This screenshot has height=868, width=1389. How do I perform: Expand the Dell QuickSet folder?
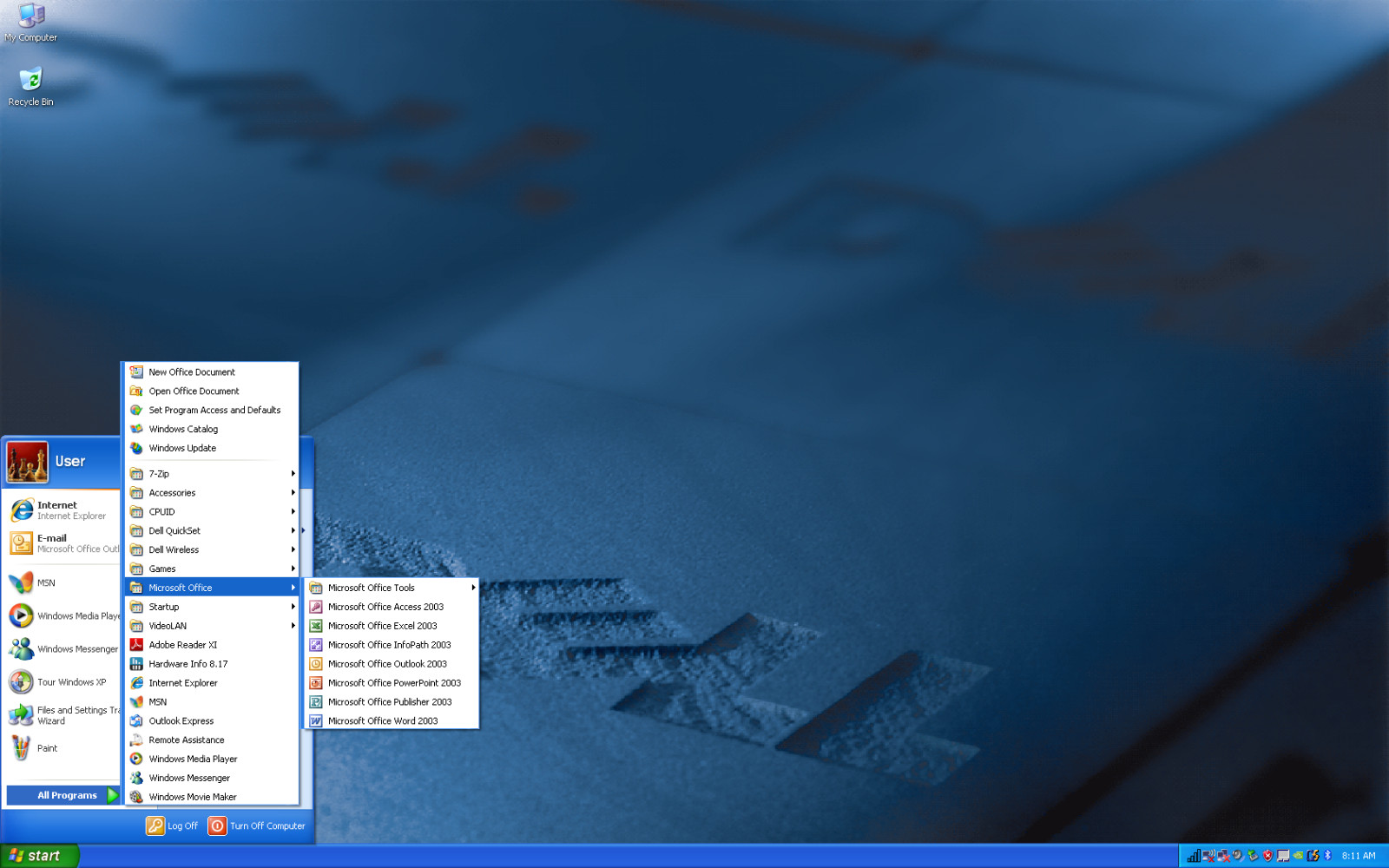(x=212, y=531)
